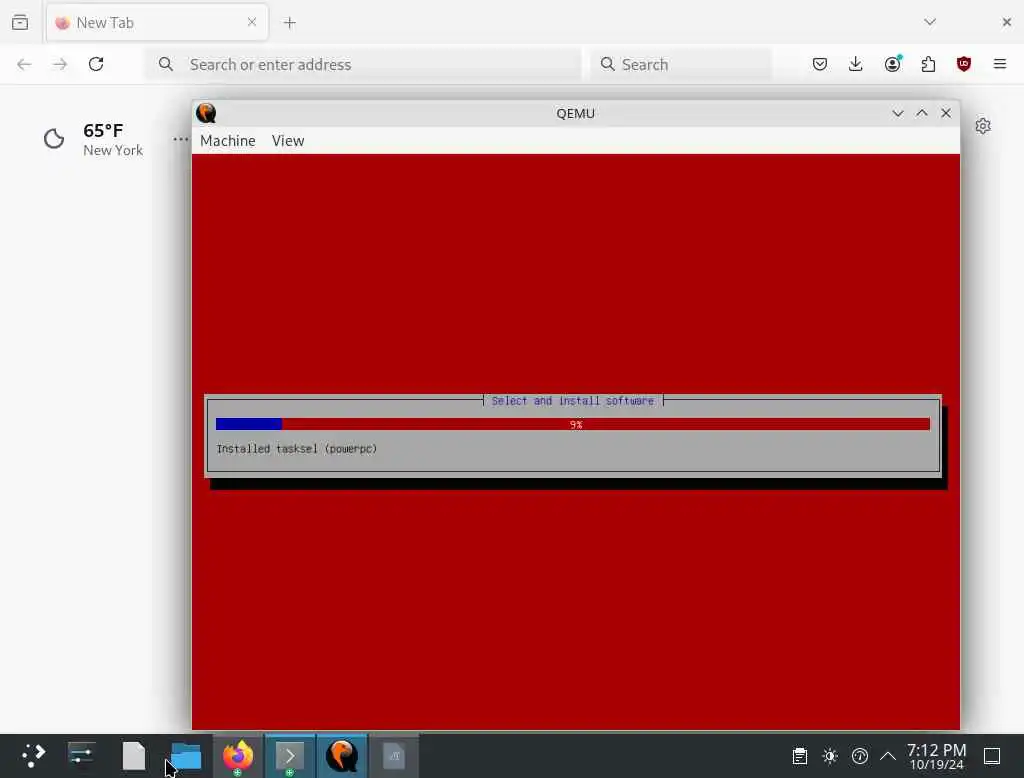Expand the list all tabs dropdown
Screen dimensions: 1024x778
(x=930, y=22)
